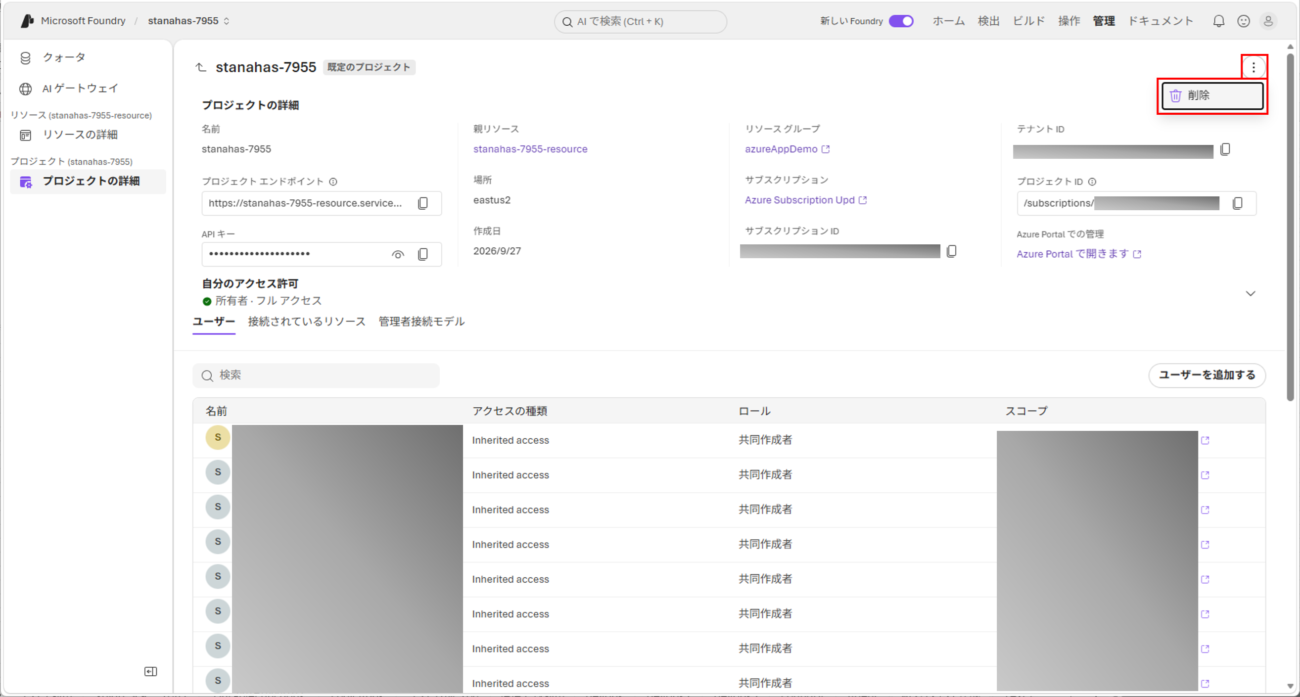Open the notifications bell
Viewport: 1300px width, 697px height.
pos(1218,21)
